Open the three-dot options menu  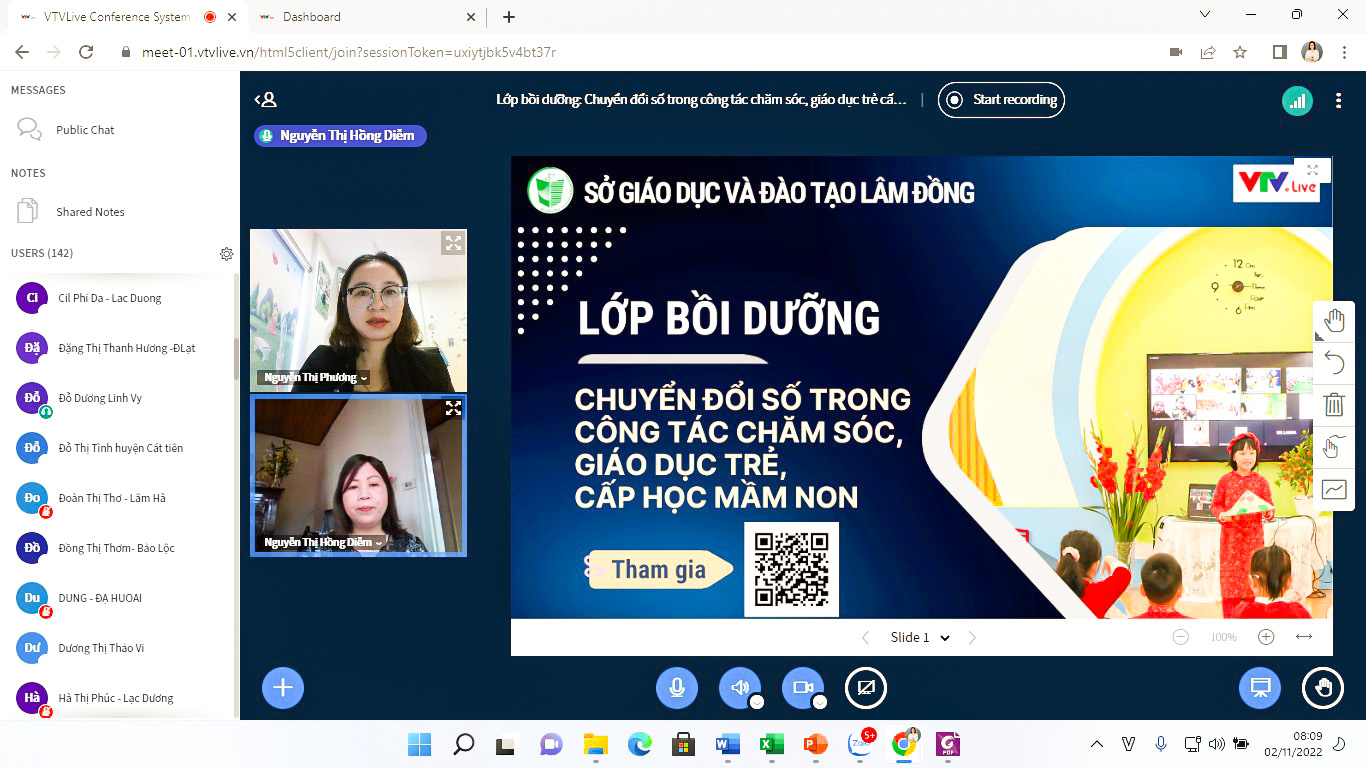[x=1339, y=100]
